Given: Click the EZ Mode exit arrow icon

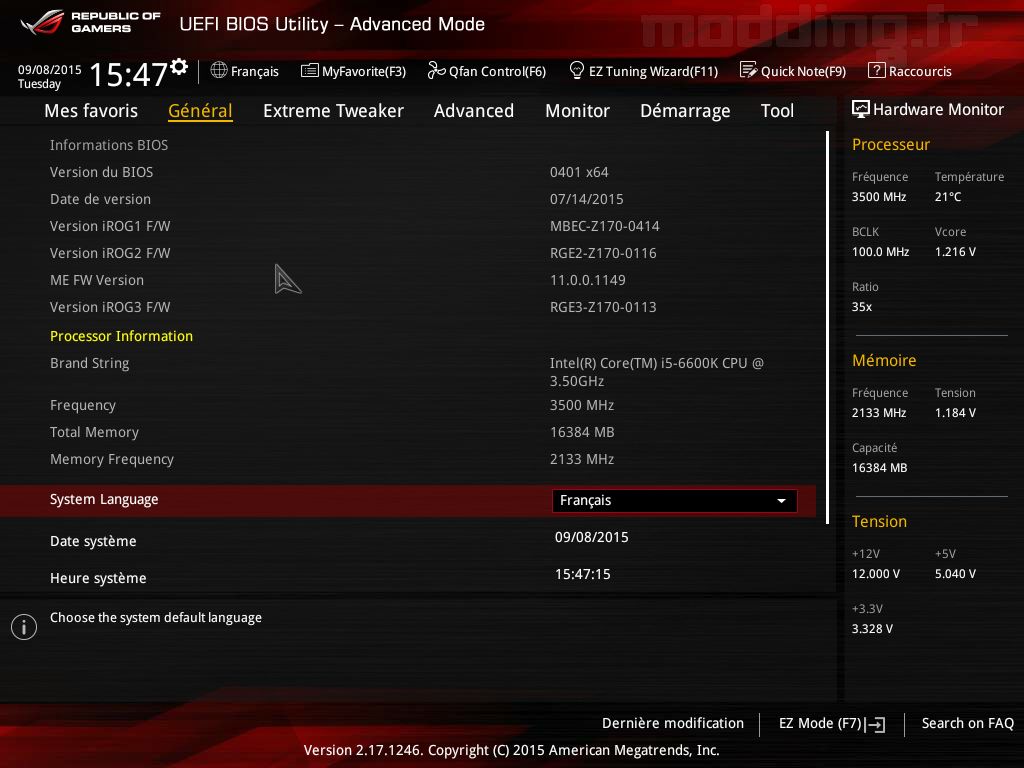Looking at the screenshot, I should (x=875, y=724).
